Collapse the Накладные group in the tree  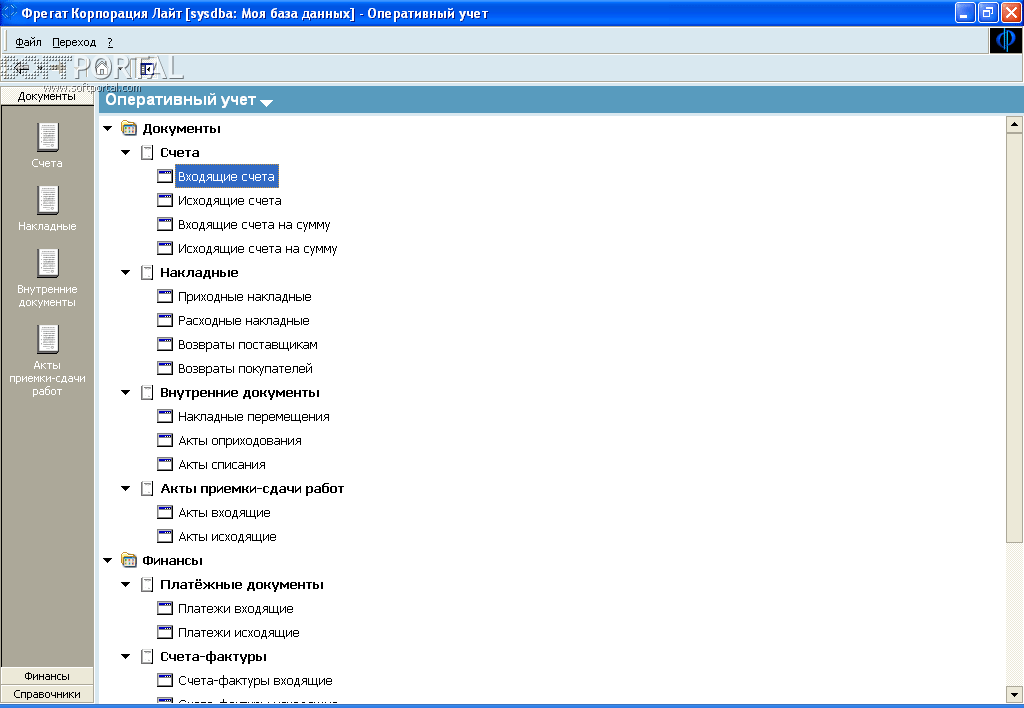[x=125, y=273]
